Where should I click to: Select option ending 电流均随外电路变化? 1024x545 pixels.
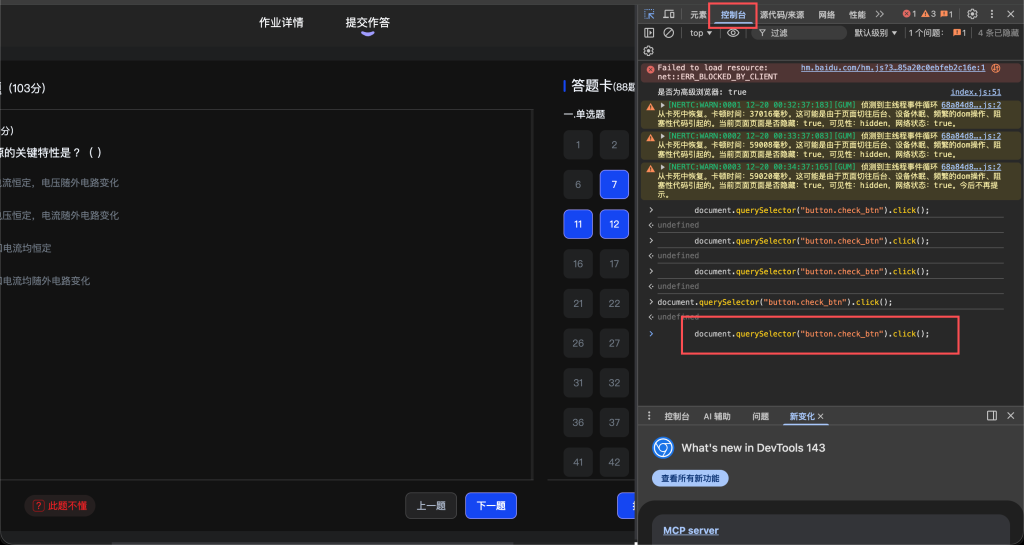click(x=46, y=281)
